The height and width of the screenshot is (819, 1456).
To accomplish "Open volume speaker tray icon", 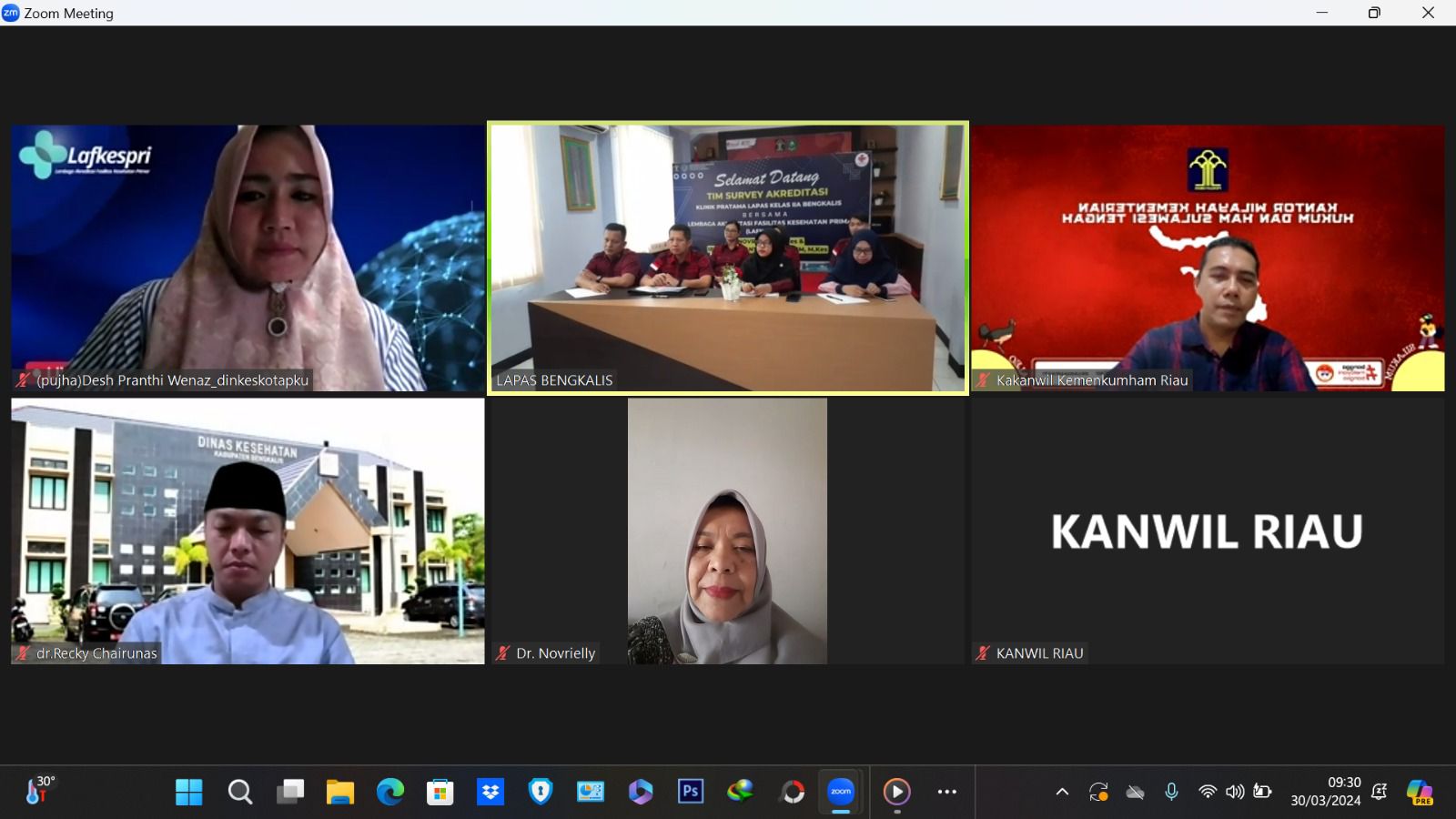I will click(1235, 793).
